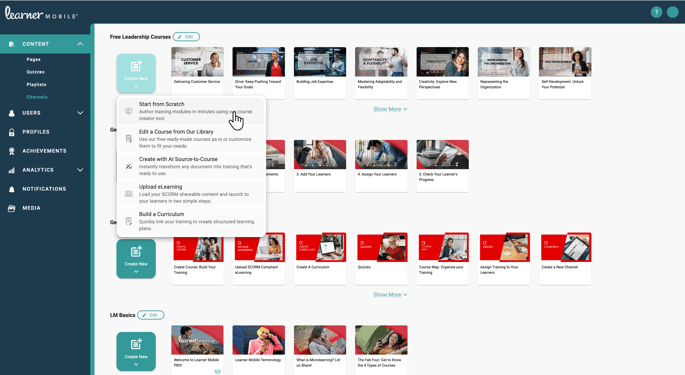
Task: Click the Media icon in sidebar
Action: (12, 208)
